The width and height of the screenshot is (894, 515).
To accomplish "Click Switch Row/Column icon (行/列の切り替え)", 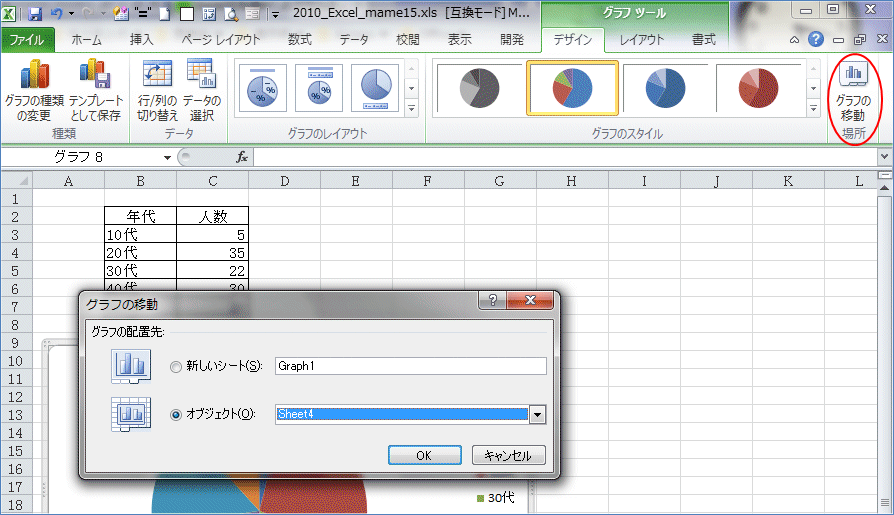I will click(x=157, y=90).
